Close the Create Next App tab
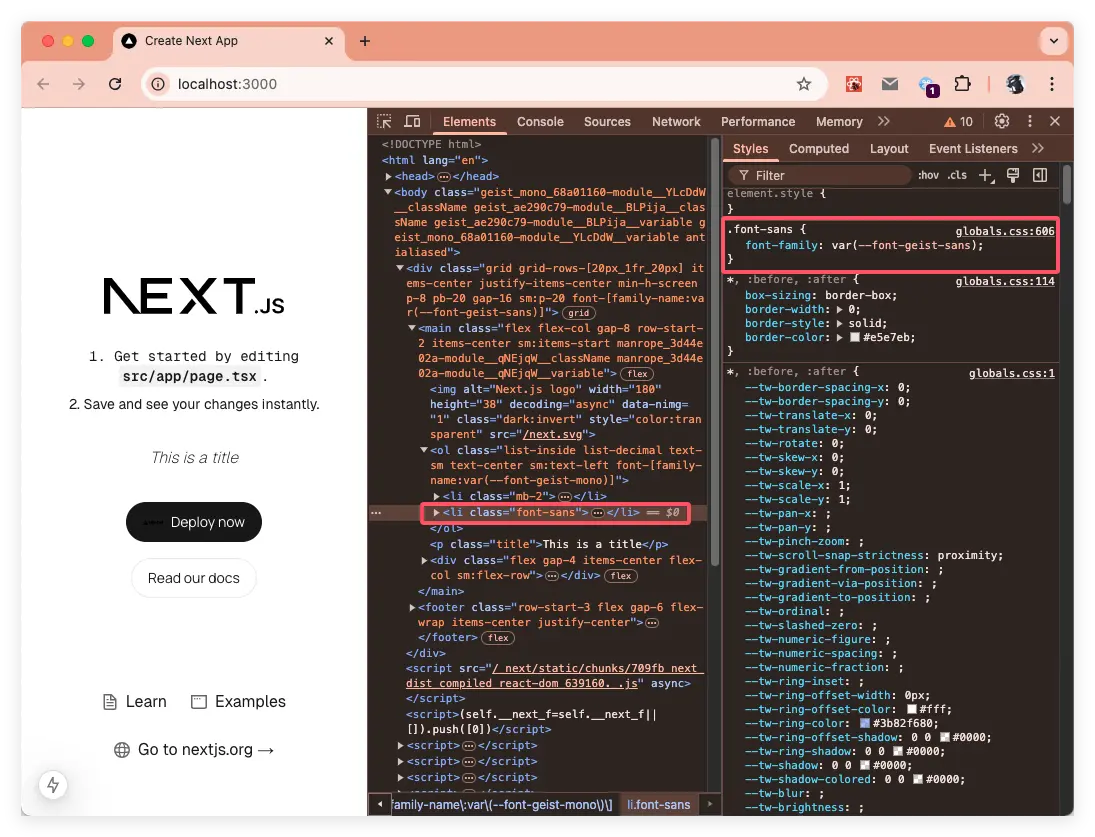The width and height of the screenshot is (1095, 837). click(329, 41)
